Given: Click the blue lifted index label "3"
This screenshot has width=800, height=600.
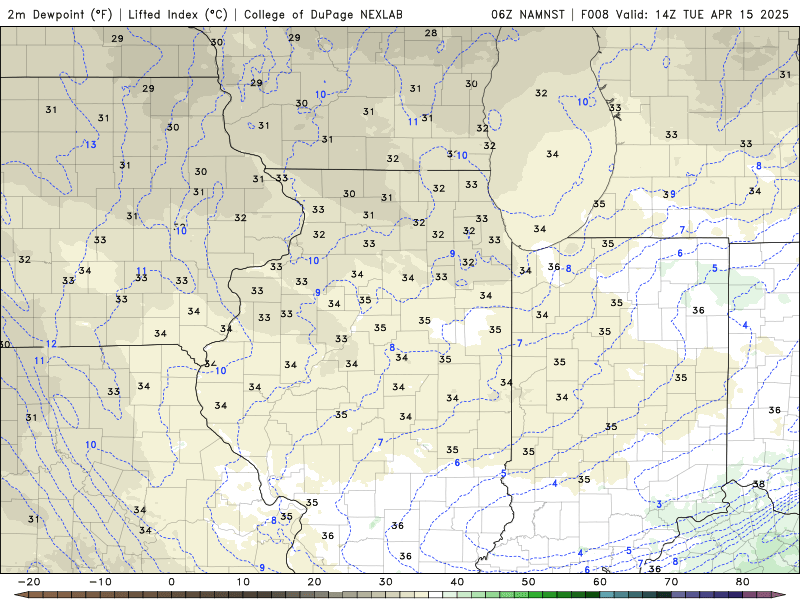Looking at the screenshot, I should pos(659,505).
